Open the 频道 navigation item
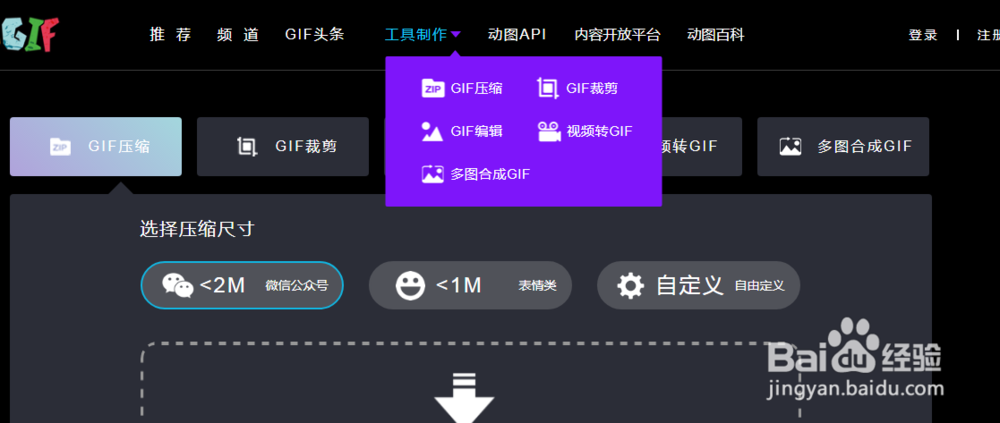The height and width of the screenshot is (423, 1000). [238, 34]
